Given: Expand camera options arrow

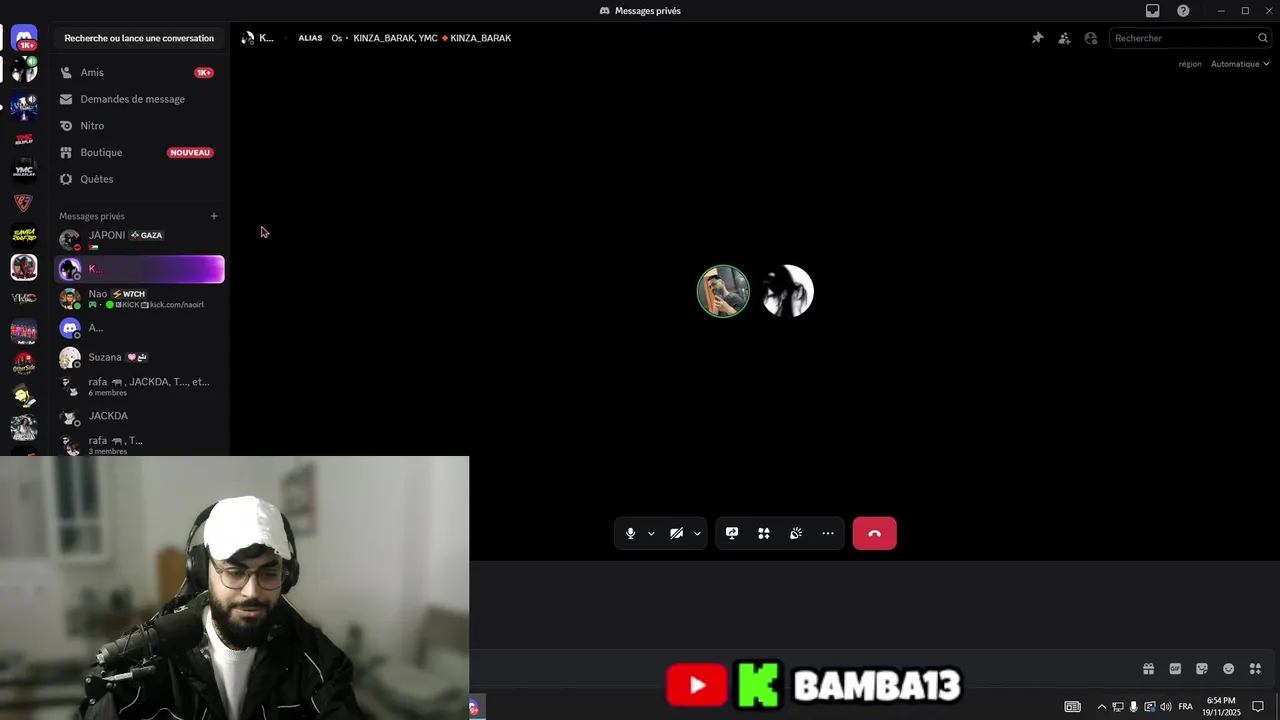Looking at the screenshot, I should 697,533.
